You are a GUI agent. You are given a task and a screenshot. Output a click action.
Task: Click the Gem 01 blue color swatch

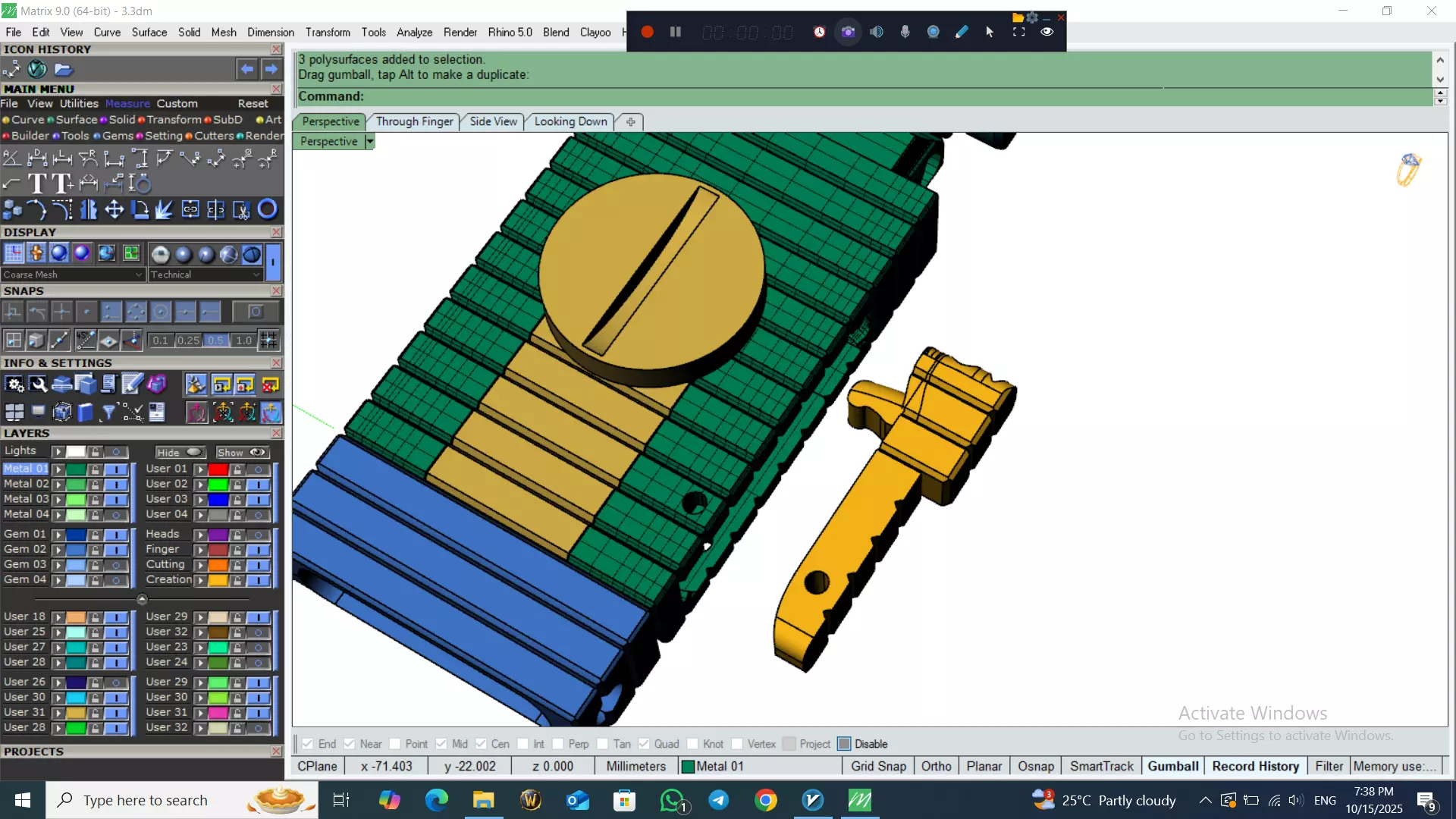point(76,535)
